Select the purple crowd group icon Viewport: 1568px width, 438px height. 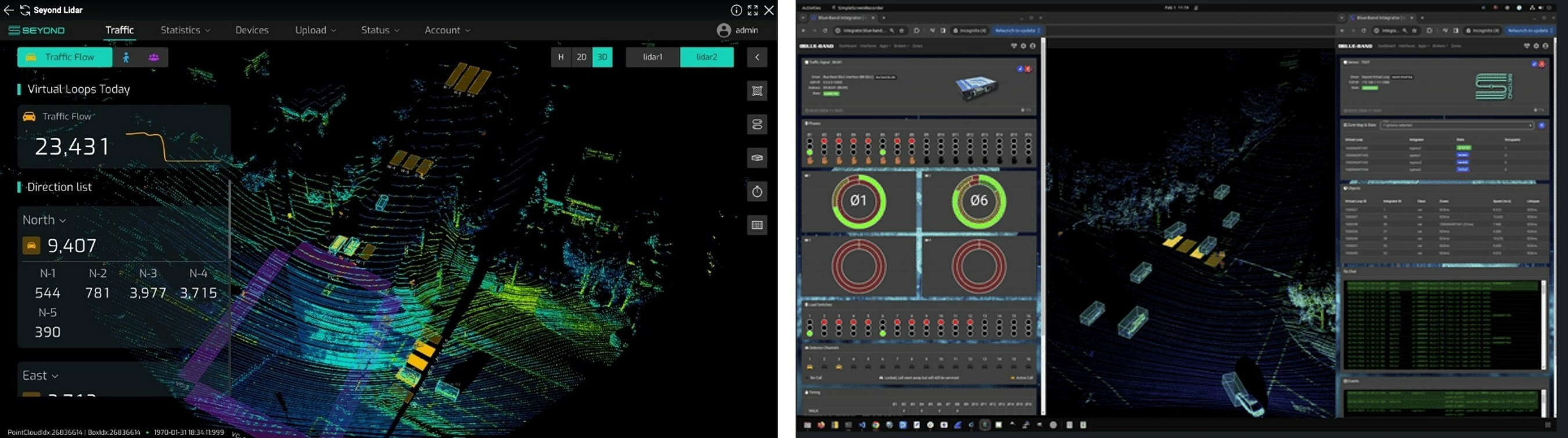coord(153,58)
